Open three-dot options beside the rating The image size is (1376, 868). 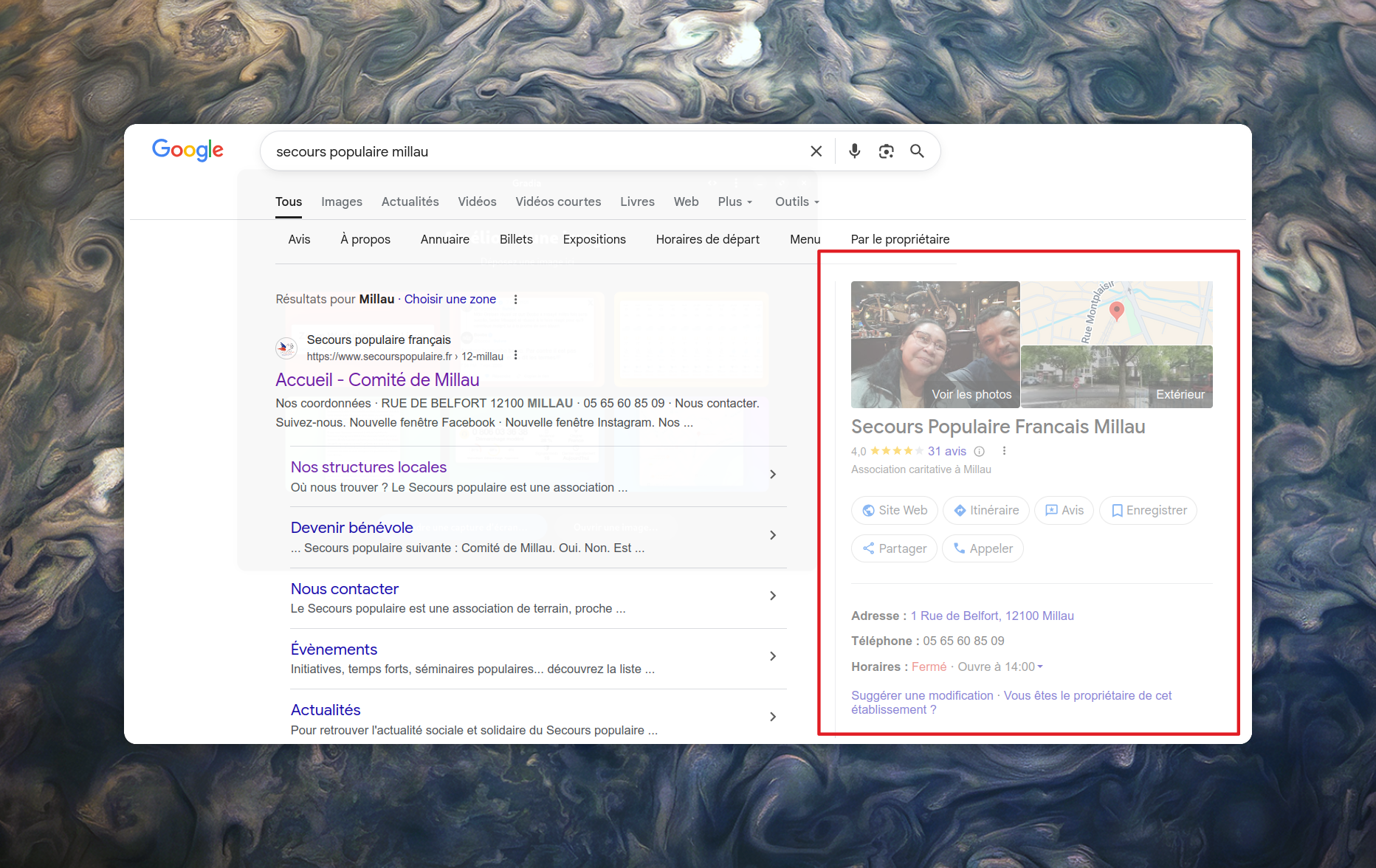[1004, 451]
